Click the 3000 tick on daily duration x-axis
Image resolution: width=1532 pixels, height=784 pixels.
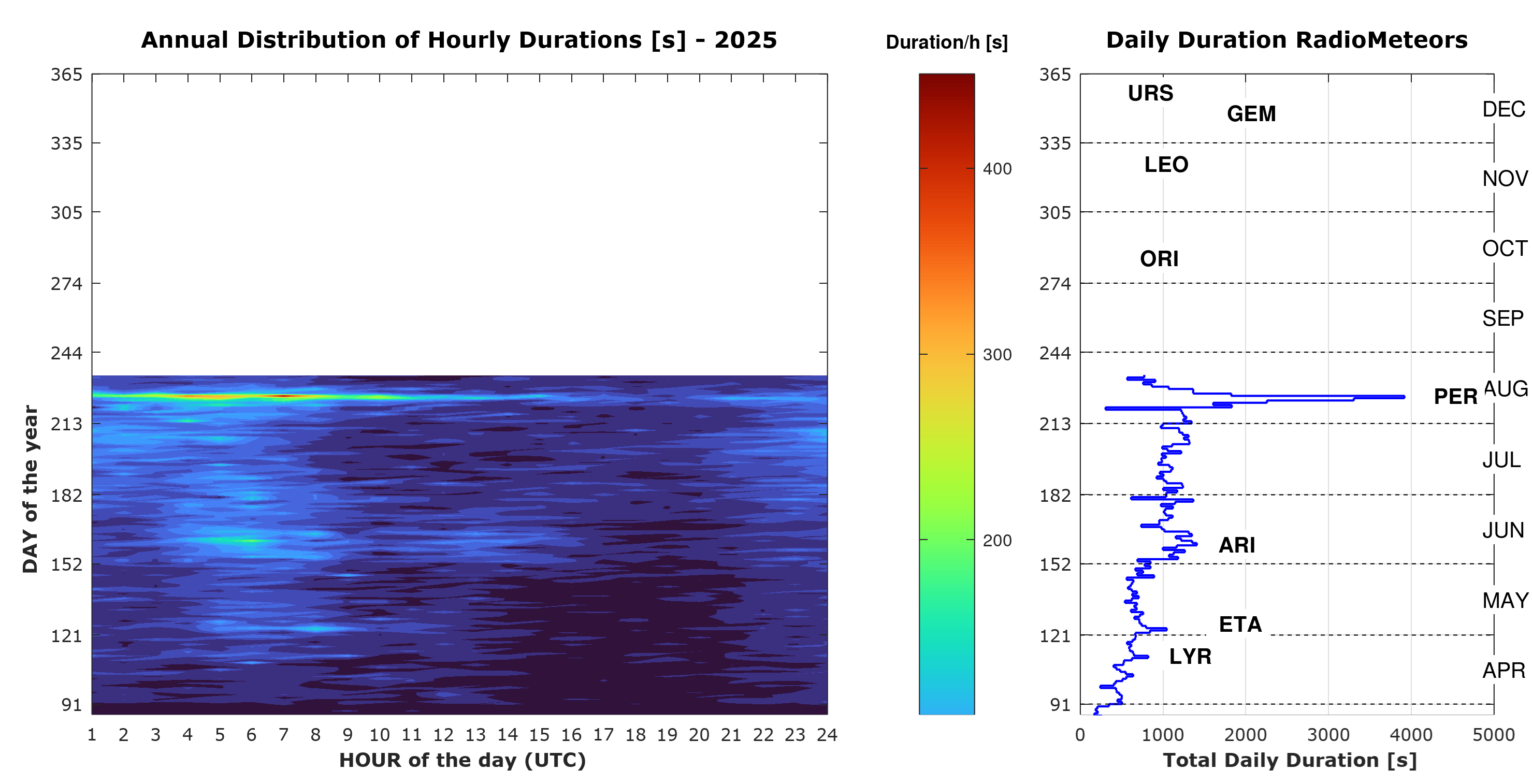(x=1328, y=735)
